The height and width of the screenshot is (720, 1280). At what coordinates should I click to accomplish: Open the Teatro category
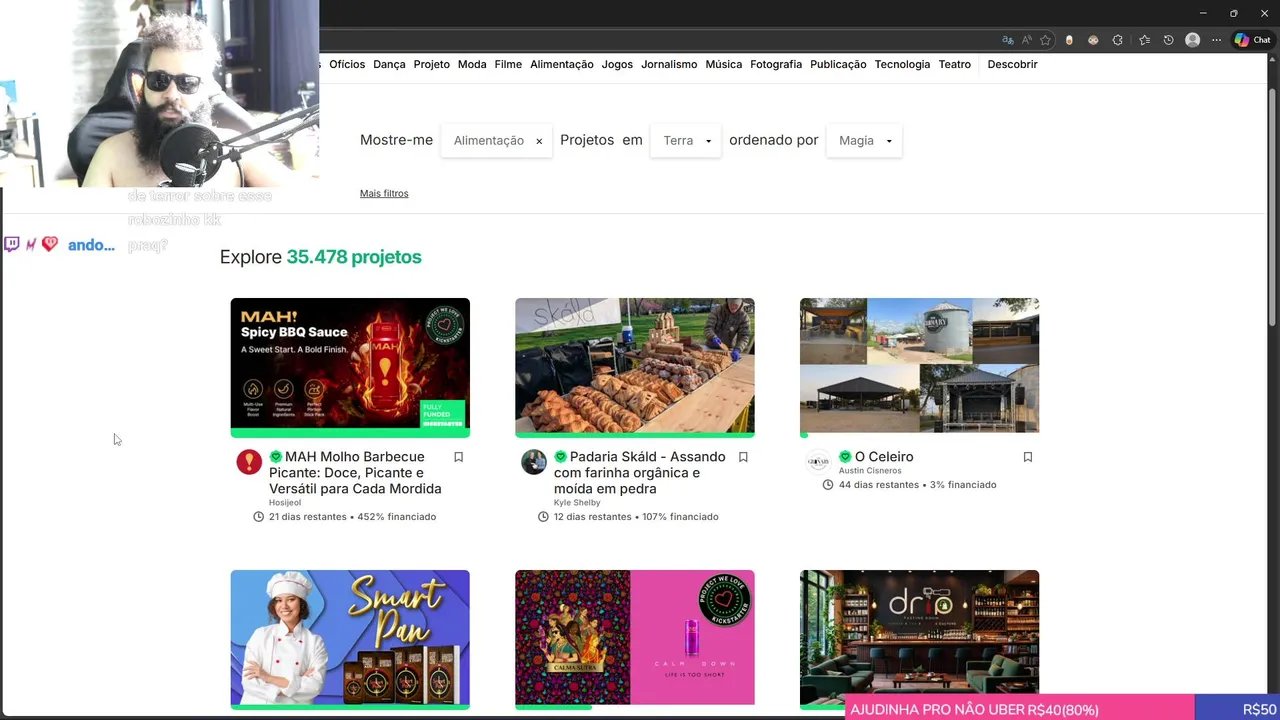[x=955, y=64]
